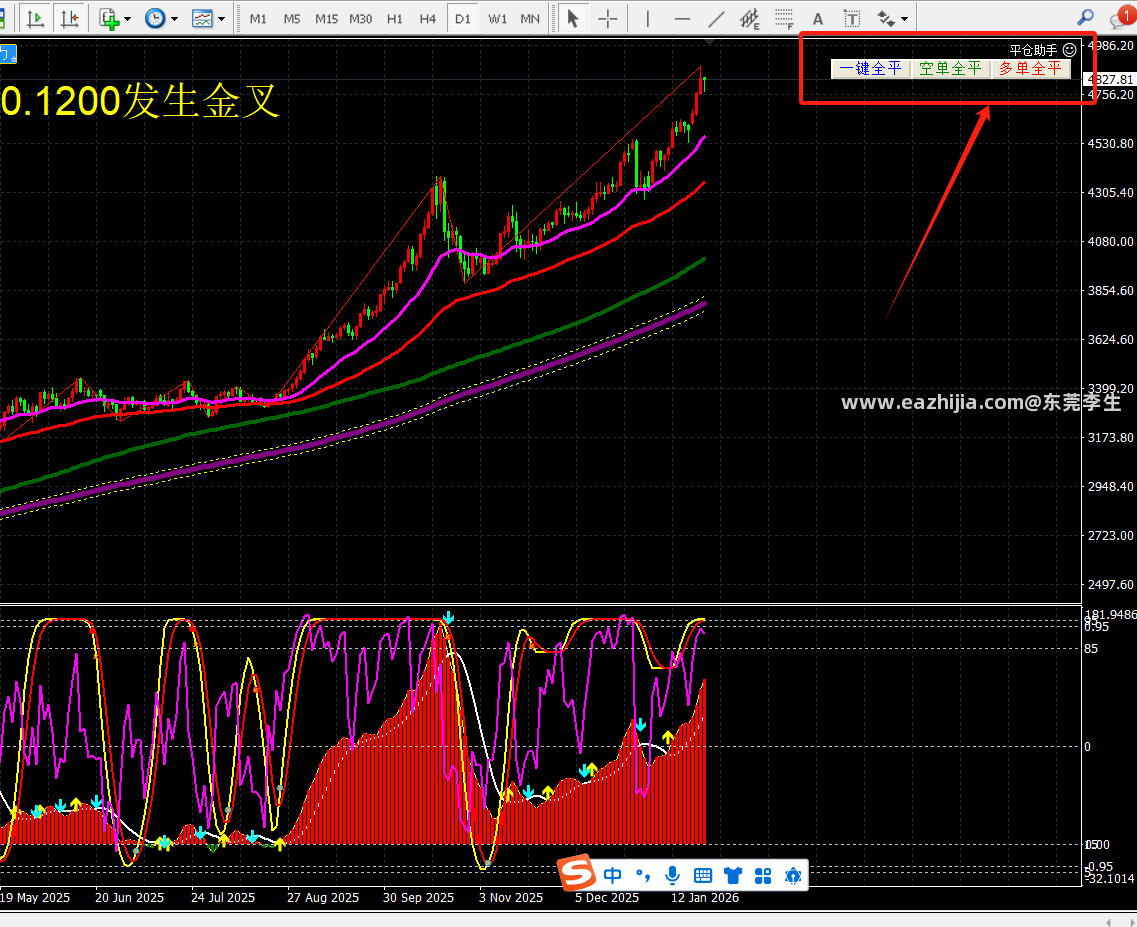Click the 24 Jul 2025 date label
This screenshot has height=927, width=1137.
coord(223,898)
